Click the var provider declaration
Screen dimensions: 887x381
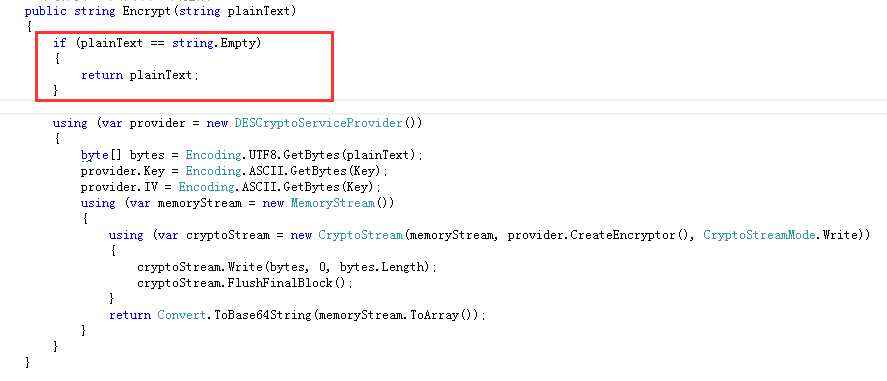pos(143,123)
